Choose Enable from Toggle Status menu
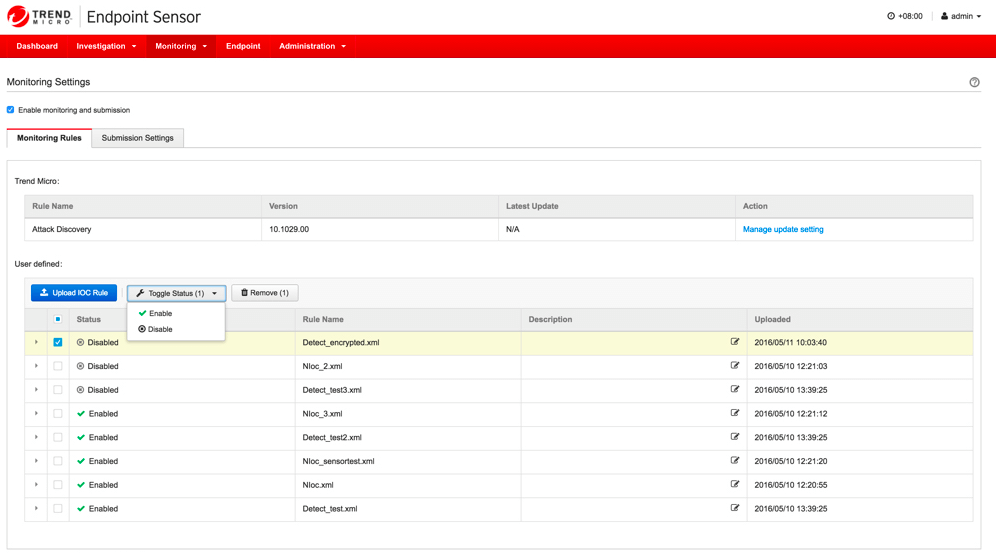Screen dimensions: 996x553 click(160, 313)
